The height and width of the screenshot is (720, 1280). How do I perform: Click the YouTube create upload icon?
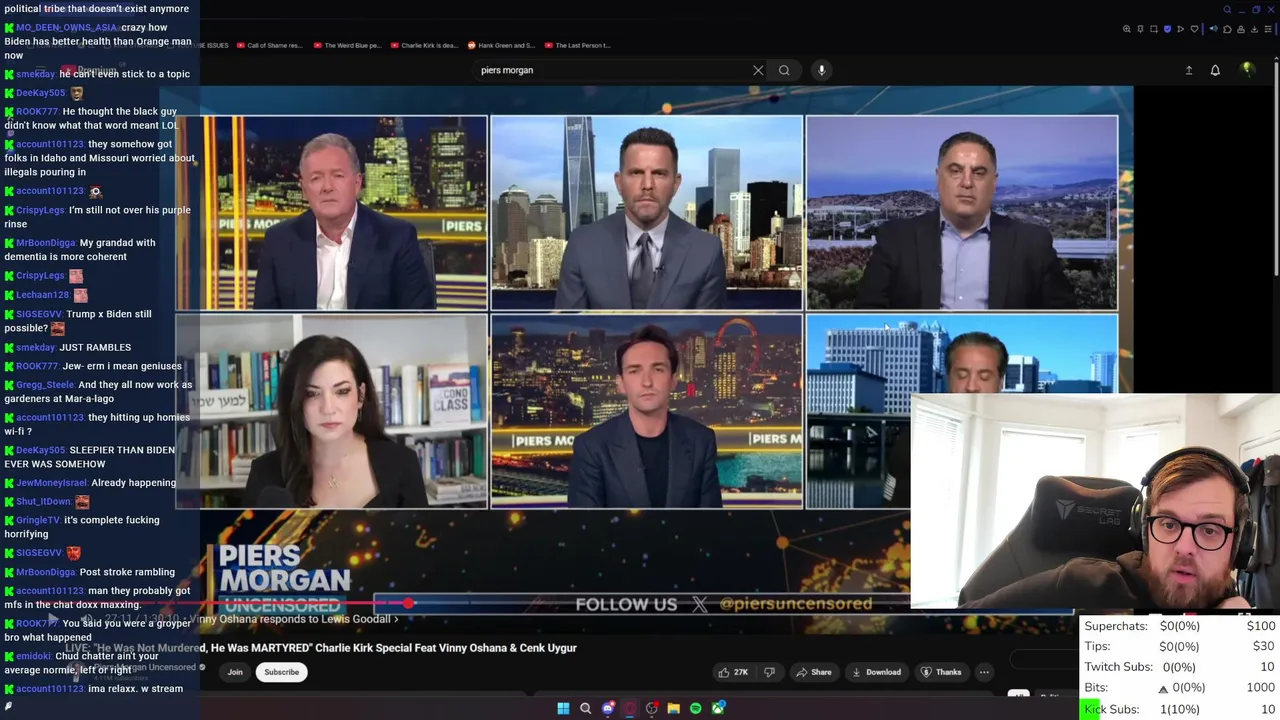coord(1189,70)
